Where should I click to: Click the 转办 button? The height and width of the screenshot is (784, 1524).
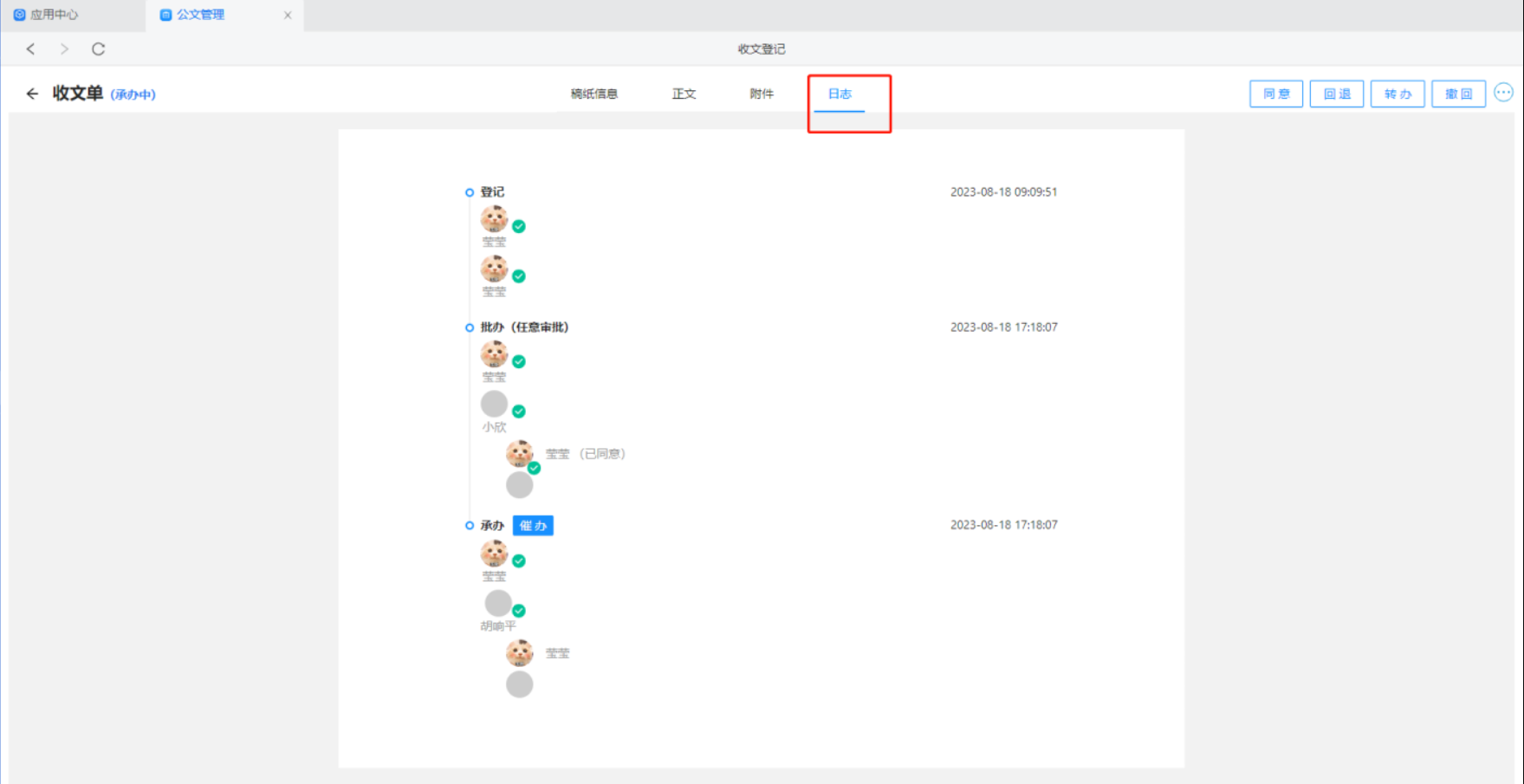(x=1397, y=94)
